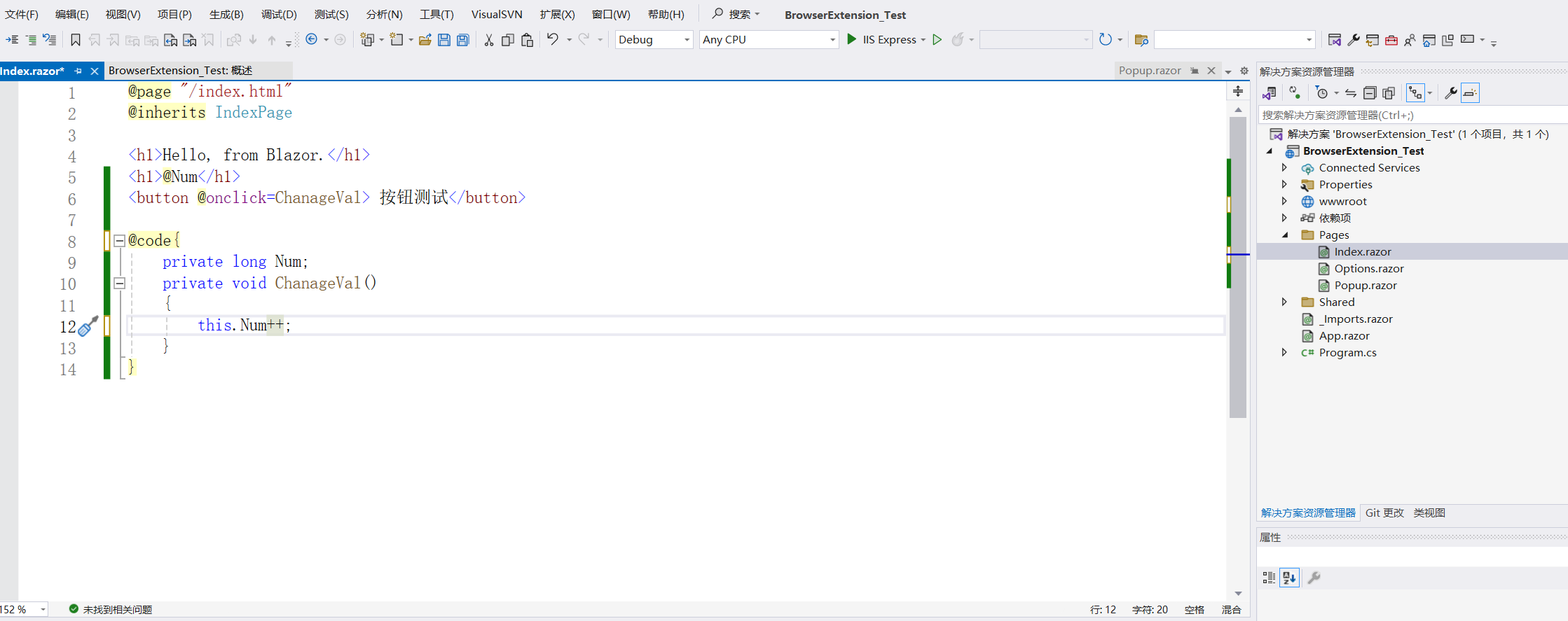
Task: Switch to the 类视图 tab
Action: [1429, 512]
